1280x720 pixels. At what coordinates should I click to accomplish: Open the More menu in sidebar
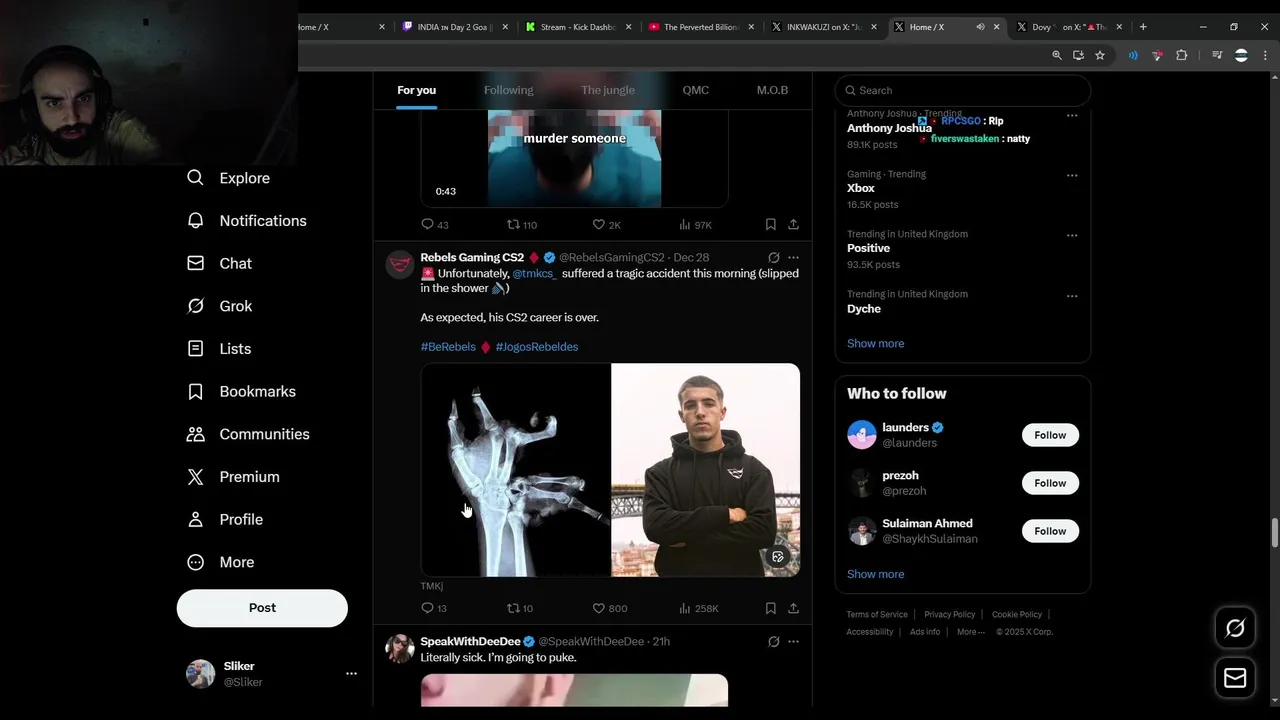221,562
